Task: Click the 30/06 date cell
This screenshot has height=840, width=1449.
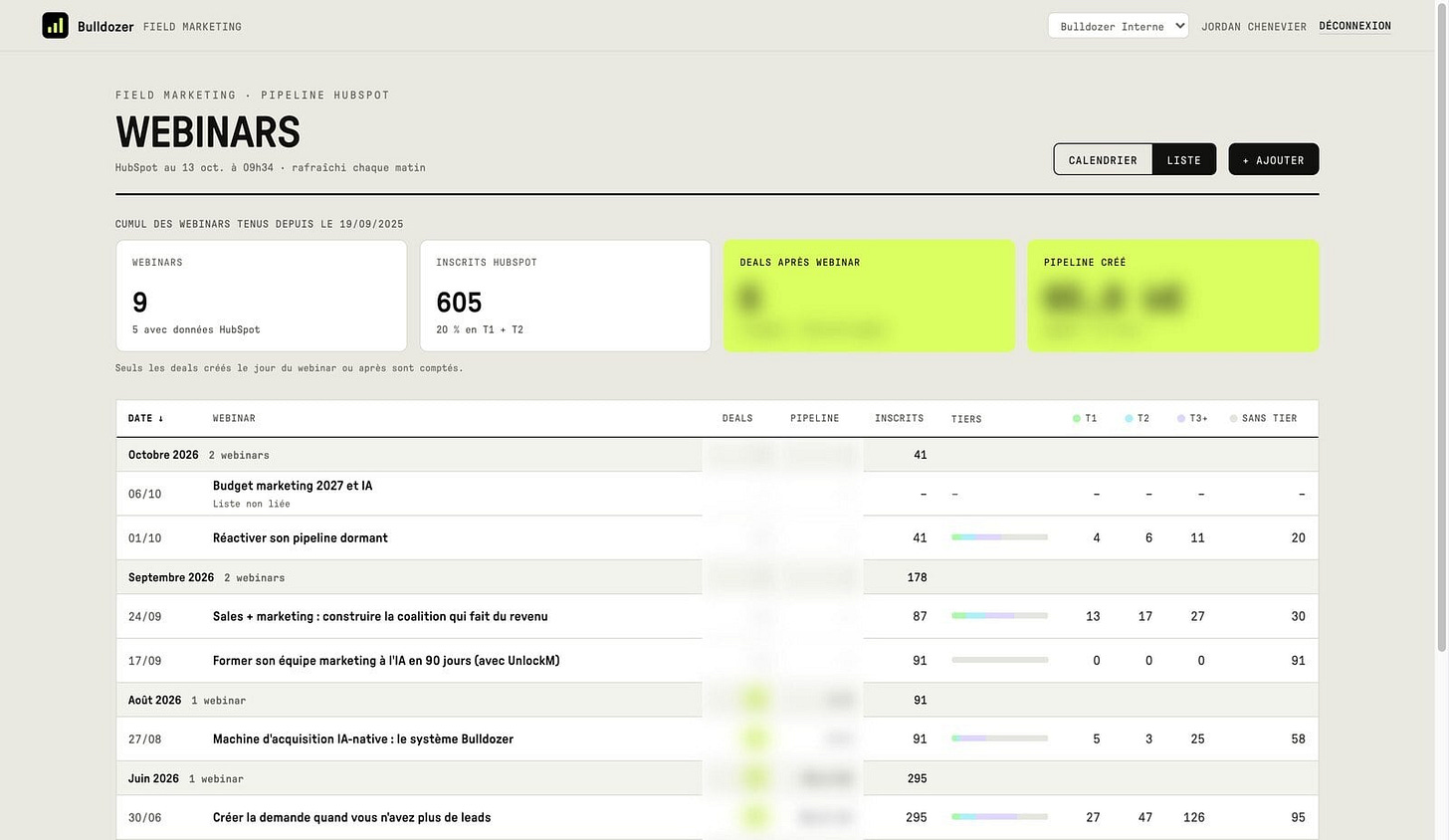Action: pyautogui.click(x=144, y=818)
